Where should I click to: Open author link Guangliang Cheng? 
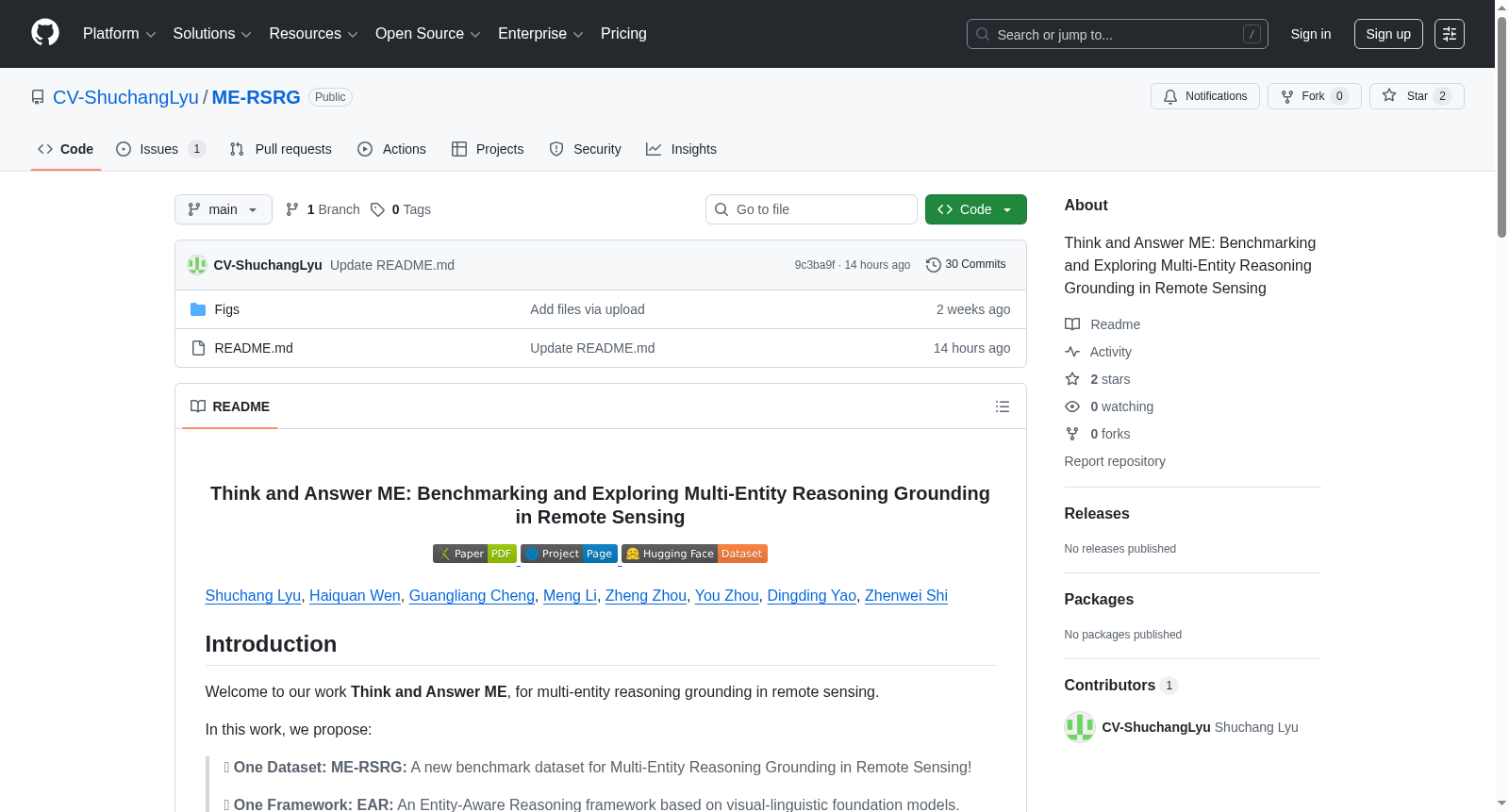point(472,595)
